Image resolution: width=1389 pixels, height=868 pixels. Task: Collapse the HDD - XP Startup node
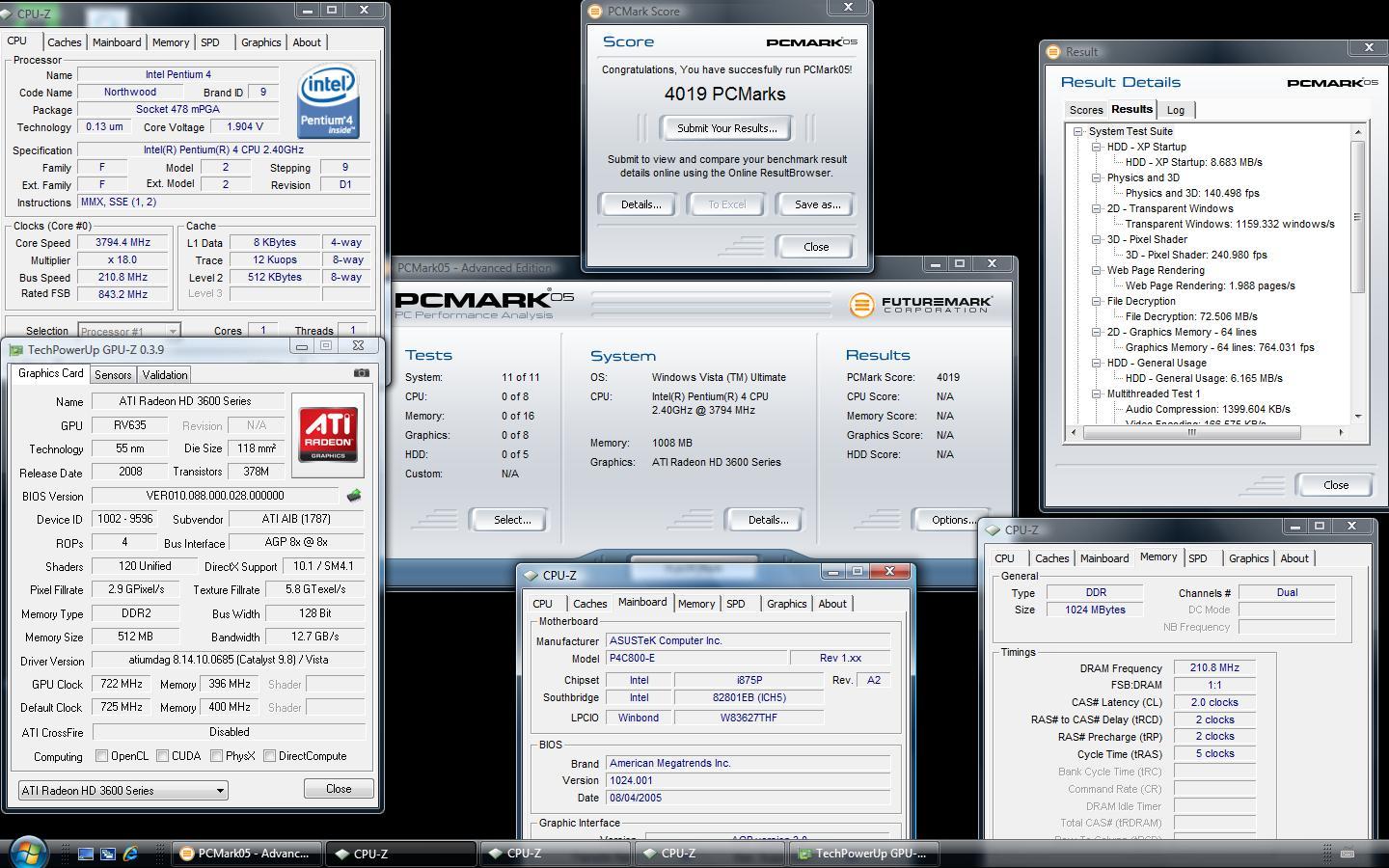click(x=1097, y=147)
